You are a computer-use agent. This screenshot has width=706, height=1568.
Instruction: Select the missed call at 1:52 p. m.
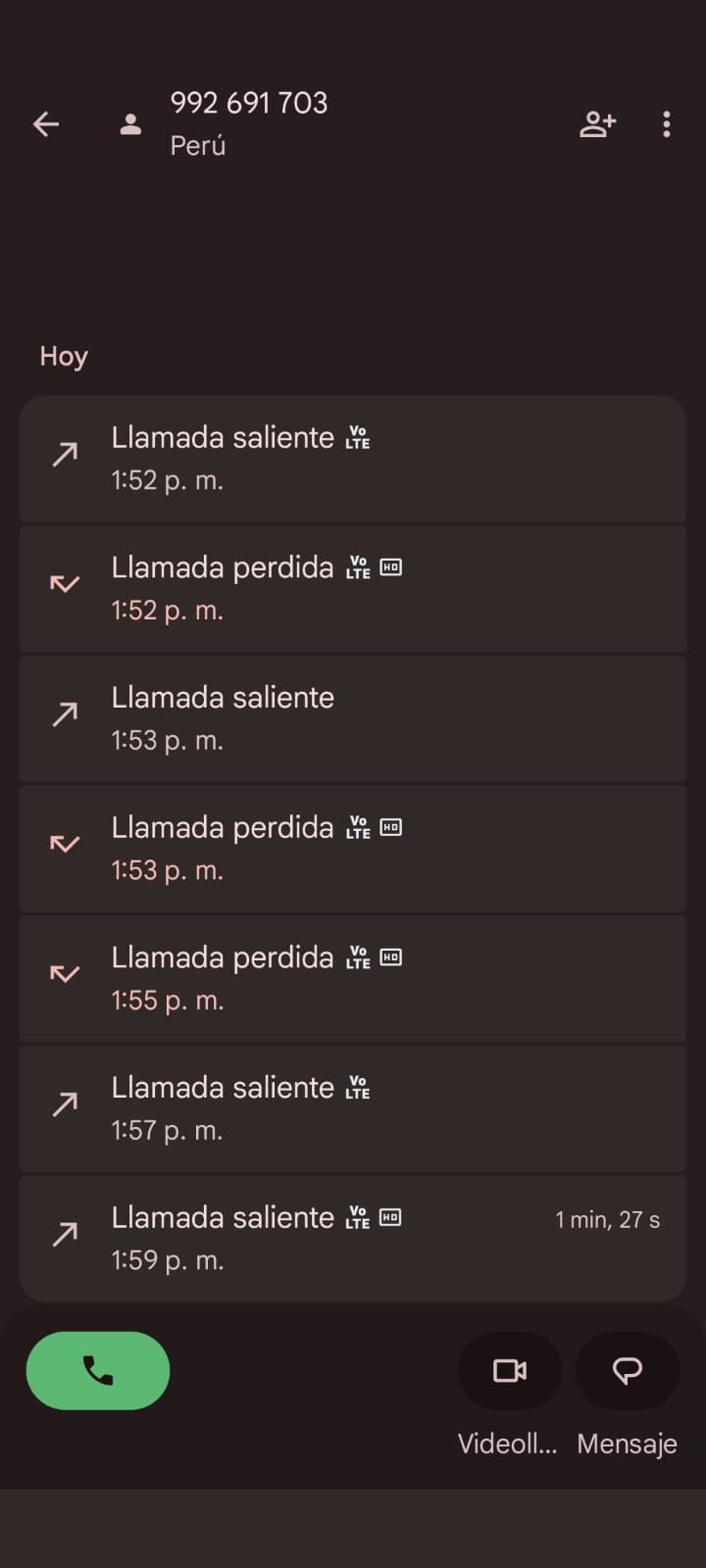tap(353, 588)
